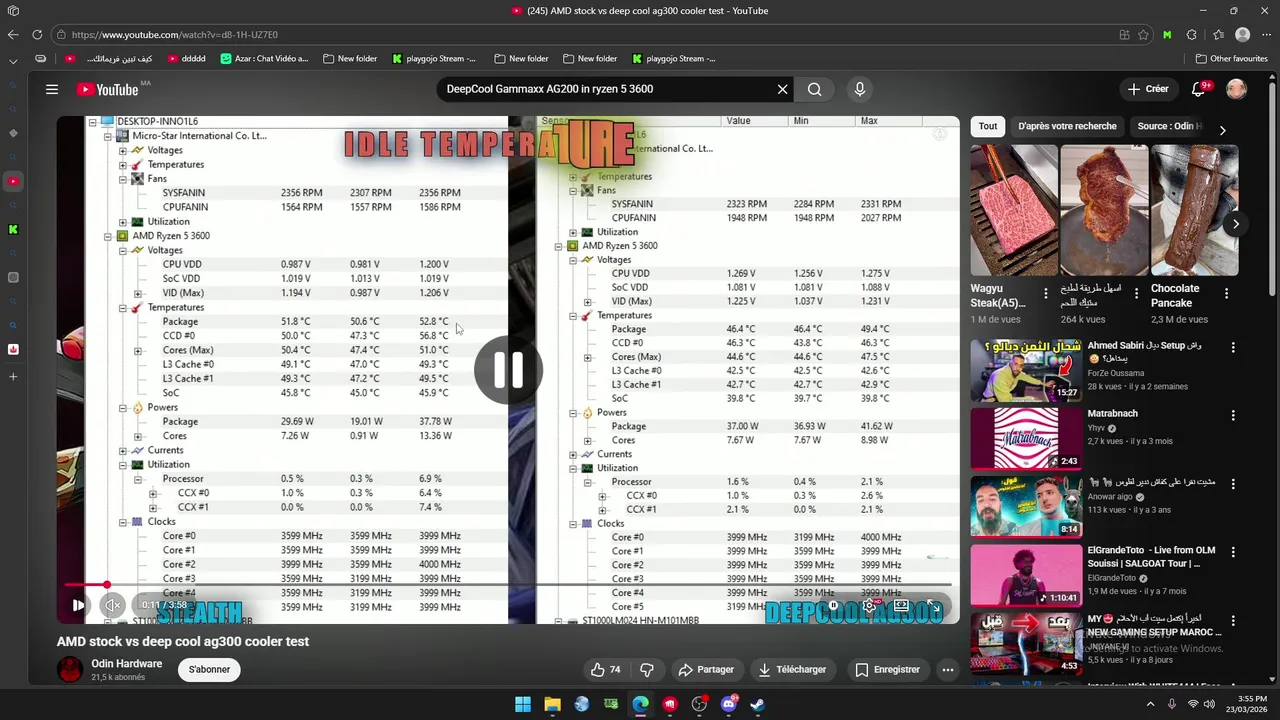Open sidebar add plus icon
Screen dimensions: 1280x720
point(13,377)
